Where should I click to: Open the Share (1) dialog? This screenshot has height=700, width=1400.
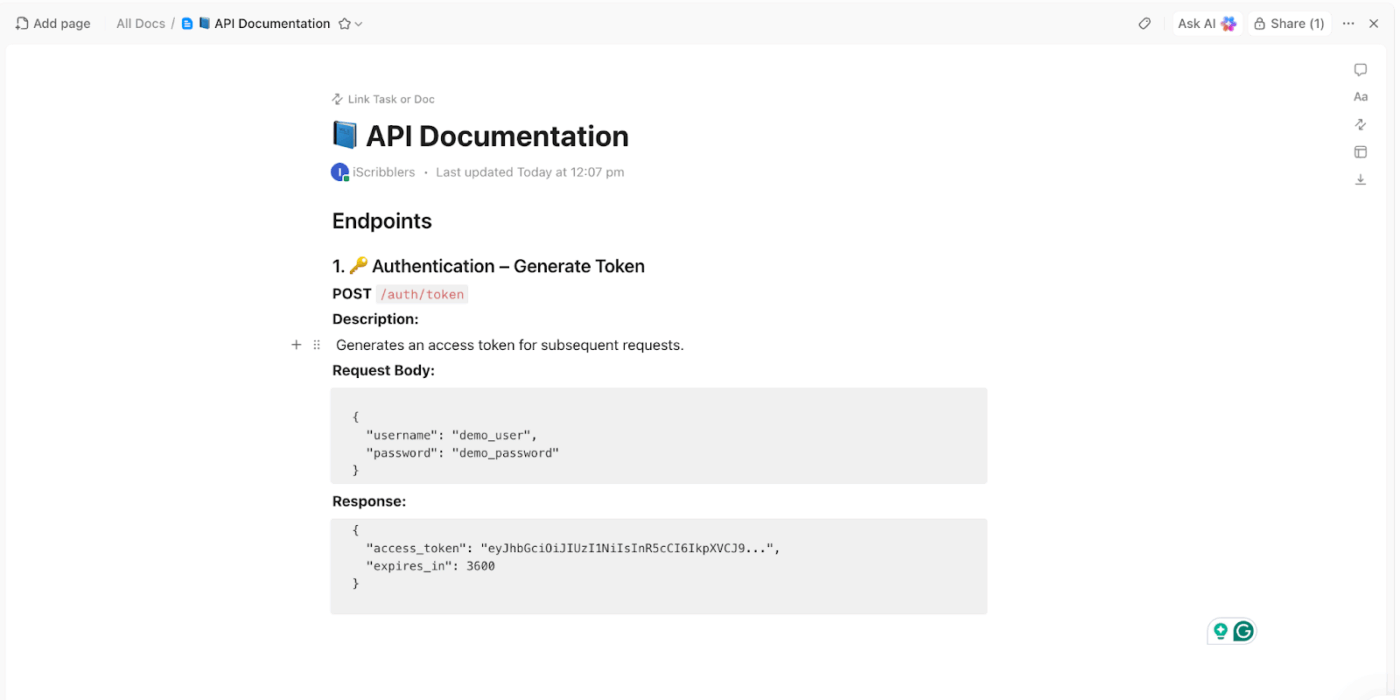point(1289,23)
